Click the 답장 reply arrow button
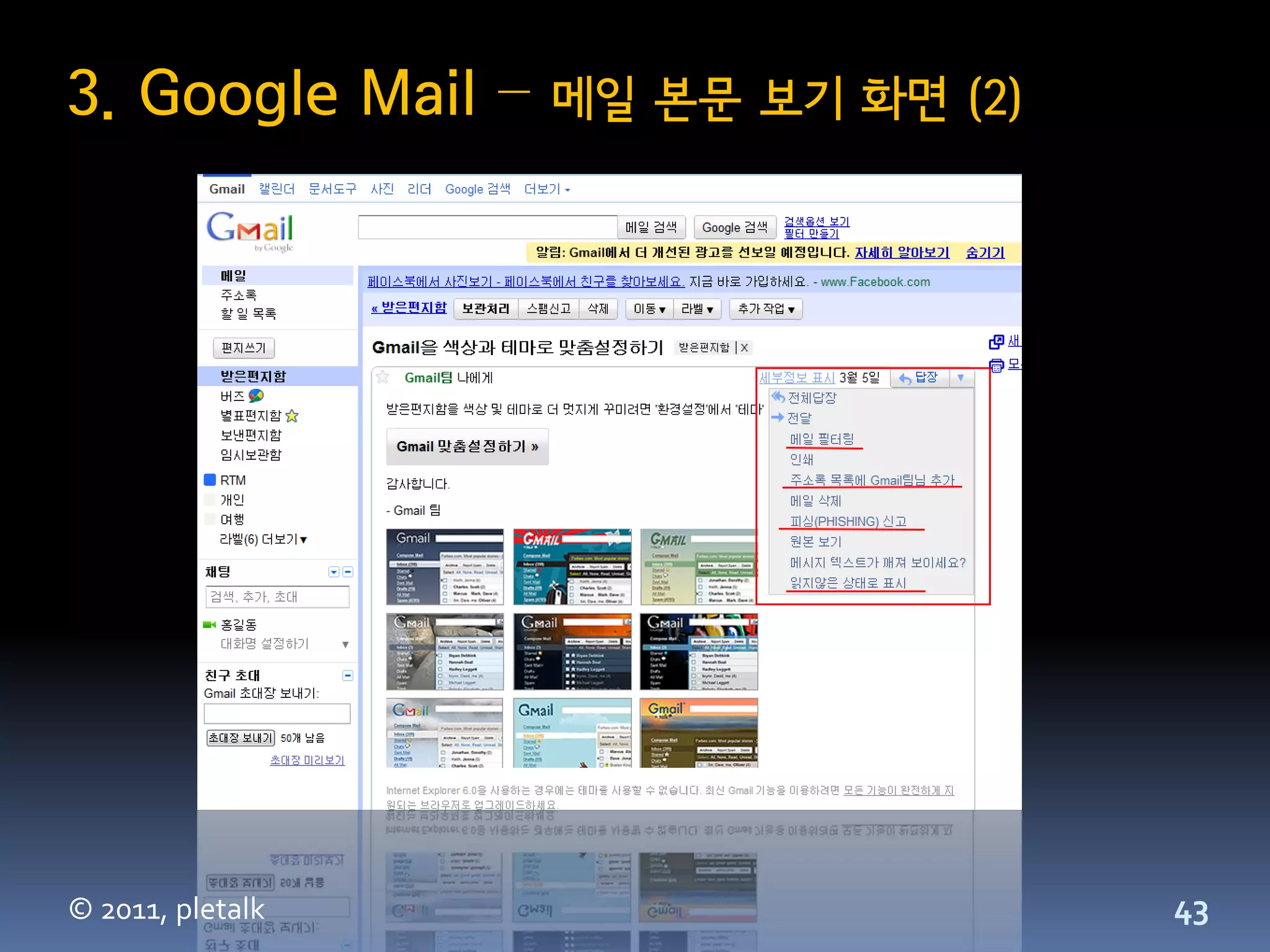The height and width of the screenshot is (952, 1270). (919, 377)
